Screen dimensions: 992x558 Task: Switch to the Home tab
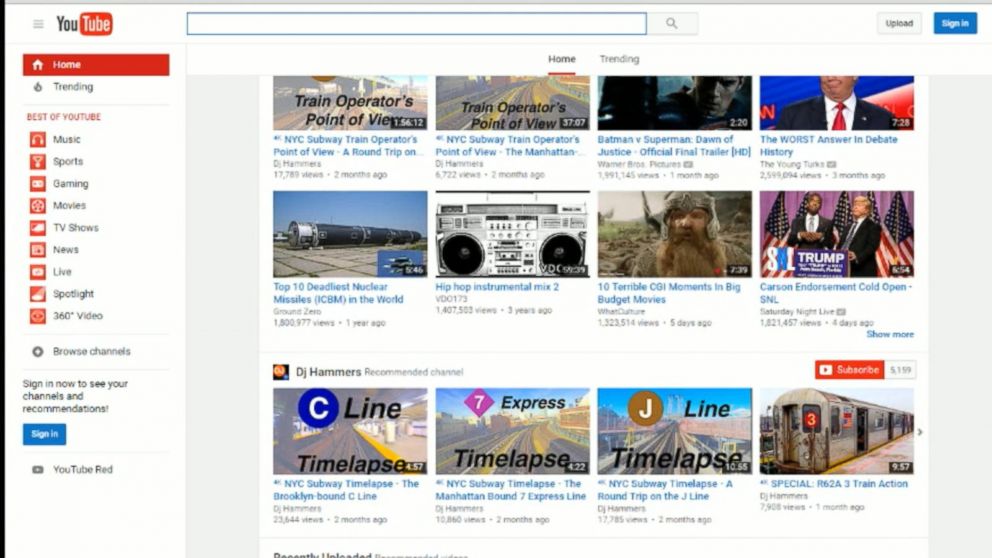(562, 59)
